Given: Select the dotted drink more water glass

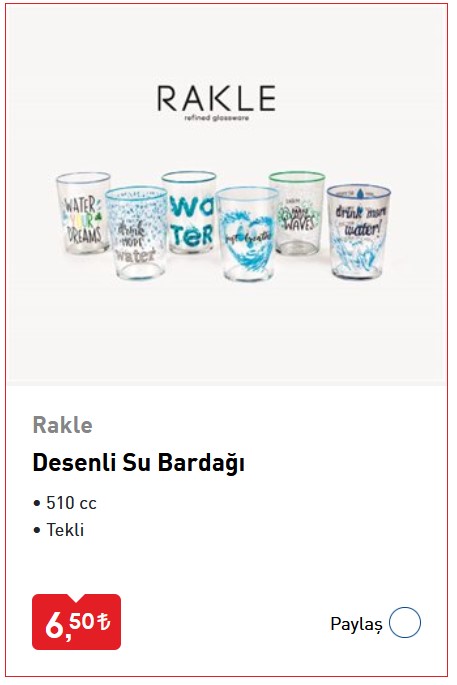Looking at the screenshot, I should (136, 233).
